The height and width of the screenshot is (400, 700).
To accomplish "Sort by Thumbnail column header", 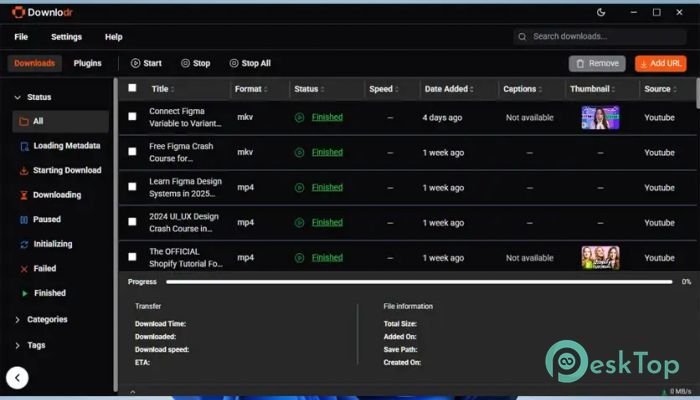I will [592, 89].
